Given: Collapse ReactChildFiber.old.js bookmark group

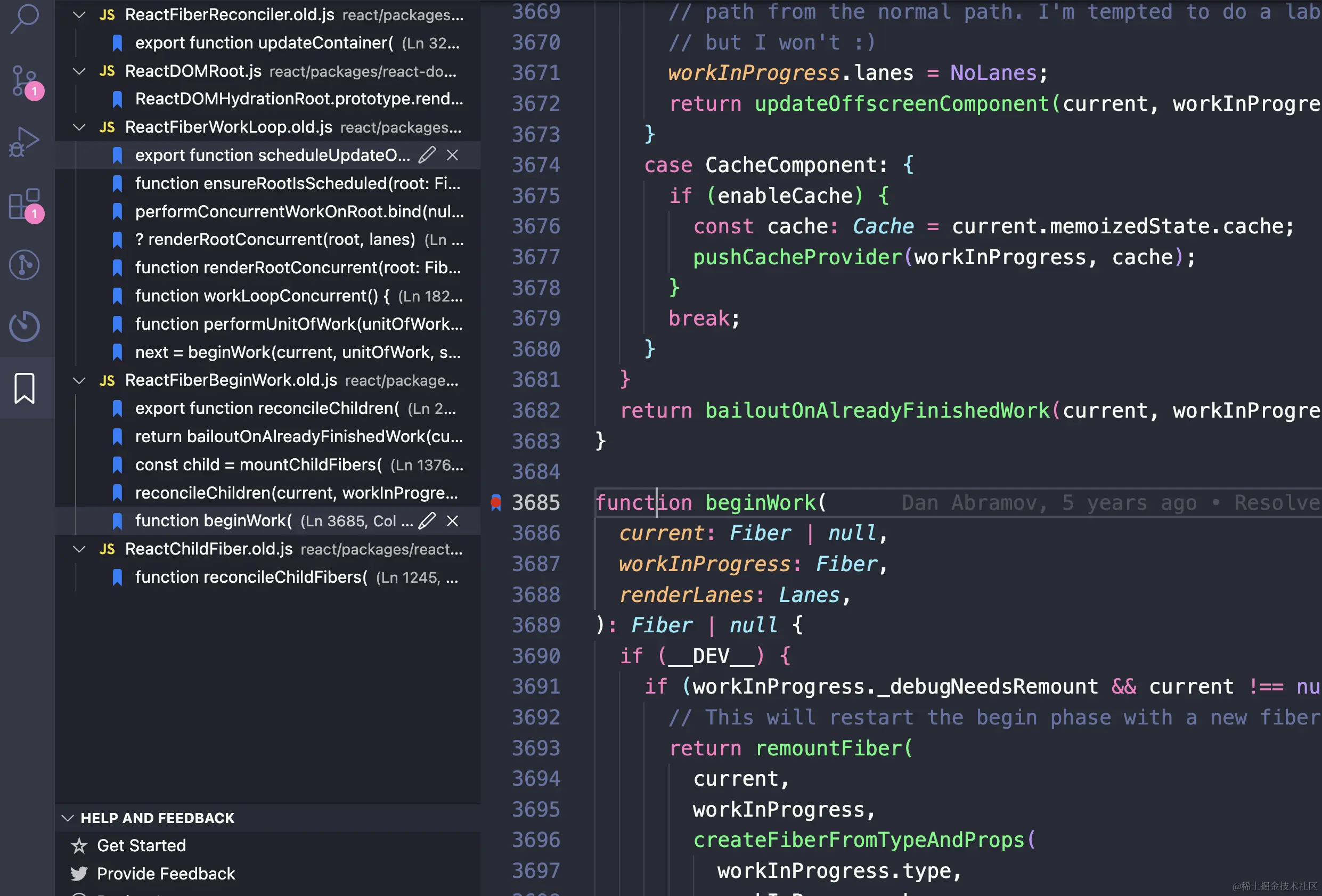Looking at the screenshot, I should 80,549.
